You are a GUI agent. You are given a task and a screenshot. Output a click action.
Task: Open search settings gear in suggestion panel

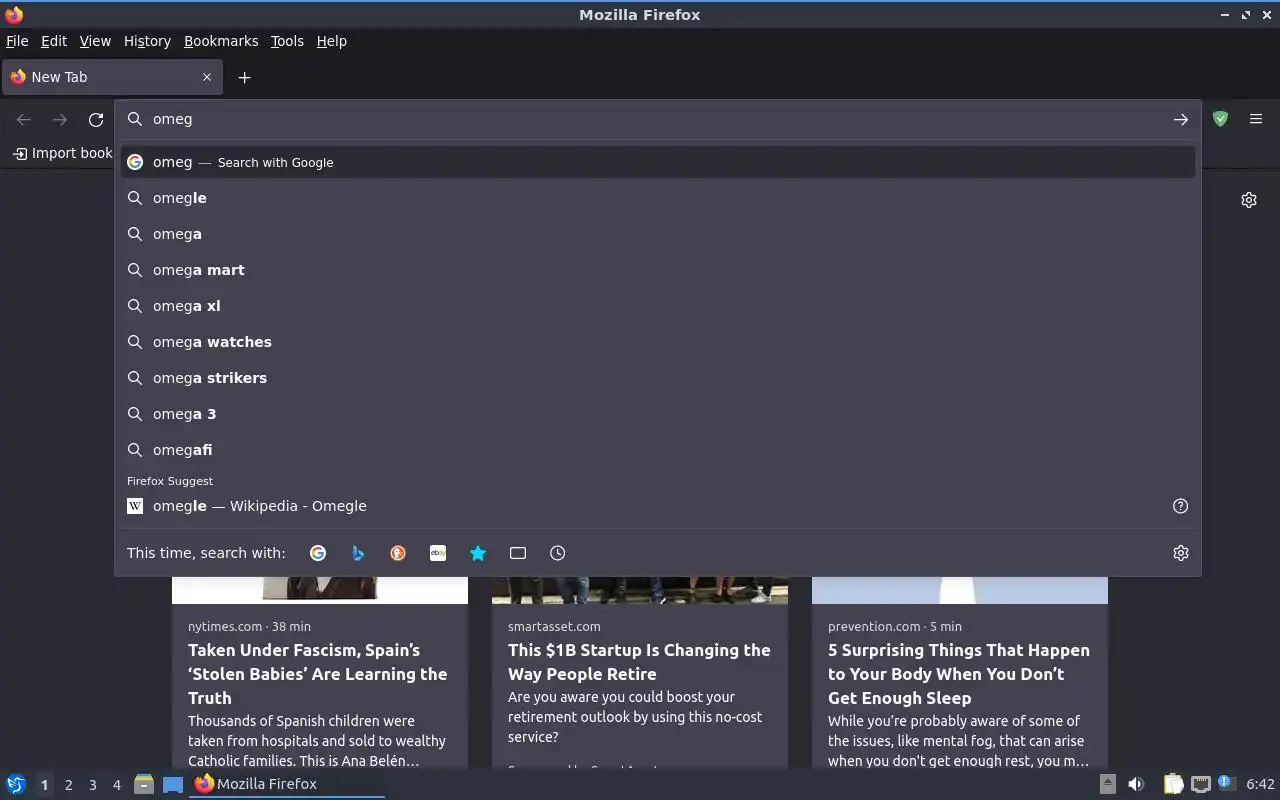[1181, 553]
